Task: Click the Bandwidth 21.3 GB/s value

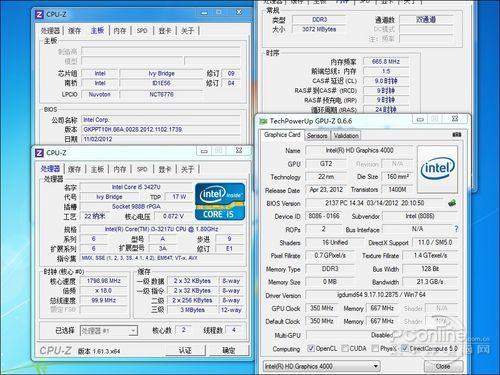Action: tap(430, 282)
